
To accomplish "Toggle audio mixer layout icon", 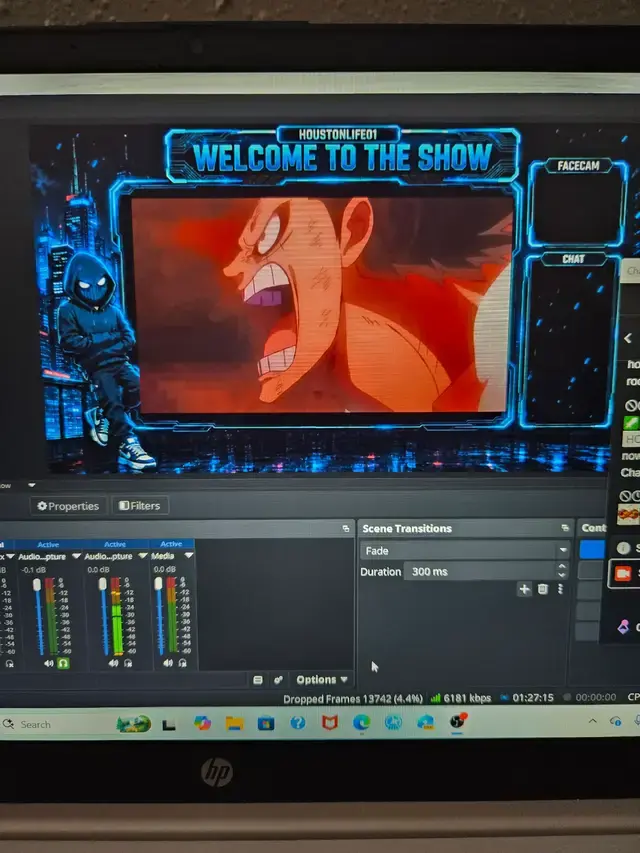I will point(258,679).
